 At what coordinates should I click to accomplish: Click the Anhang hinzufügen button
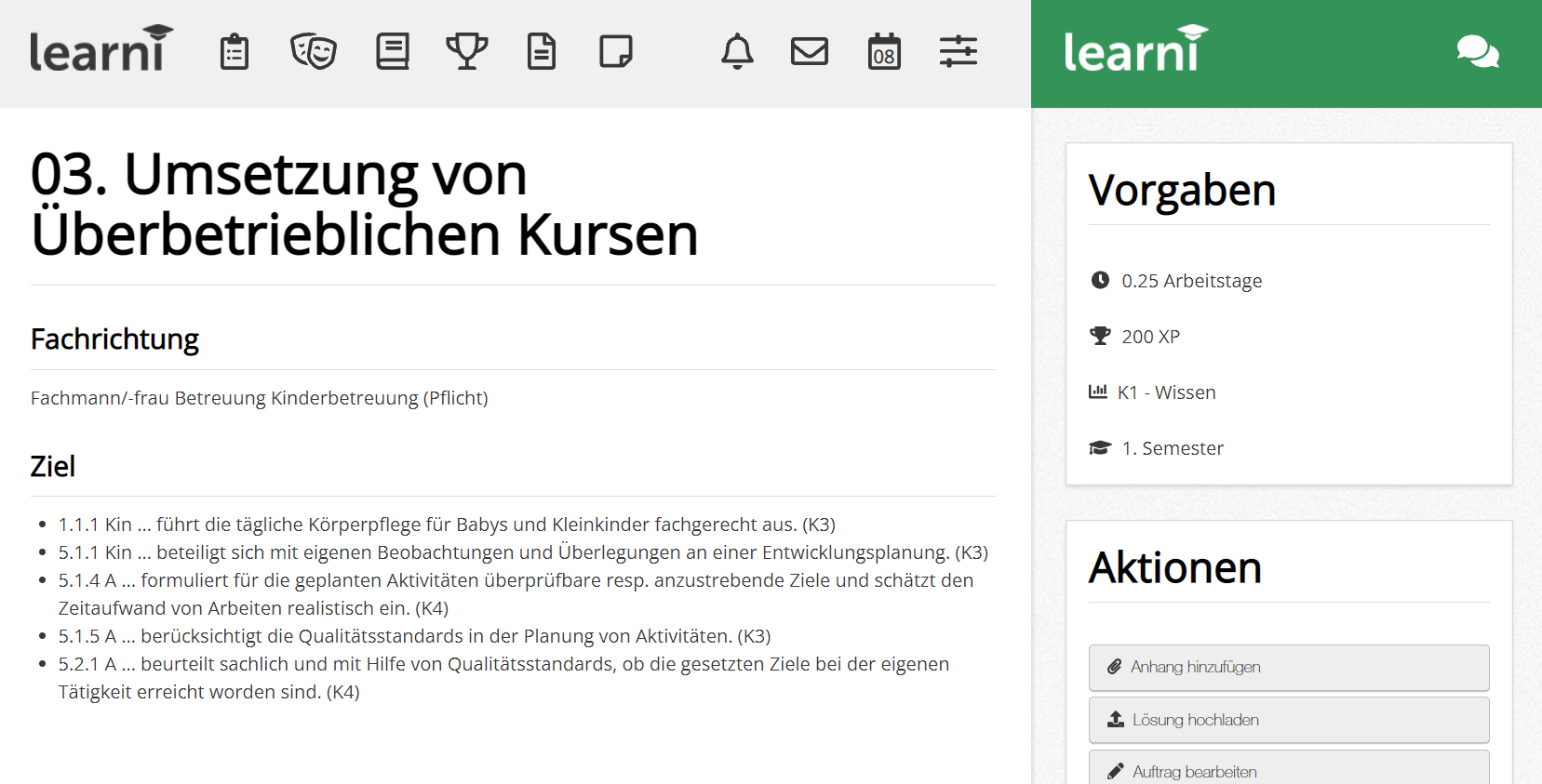[x=1289, y=668]
